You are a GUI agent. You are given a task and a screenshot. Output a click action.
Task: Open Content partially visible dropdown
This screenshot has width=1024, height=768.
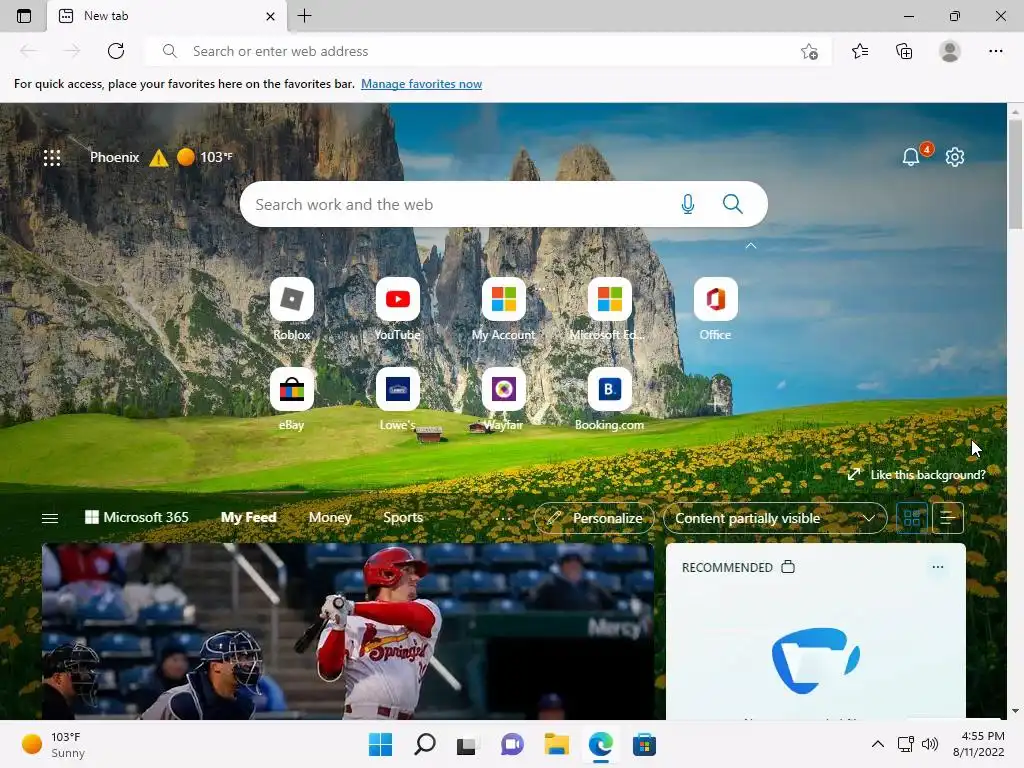point(775,518)
